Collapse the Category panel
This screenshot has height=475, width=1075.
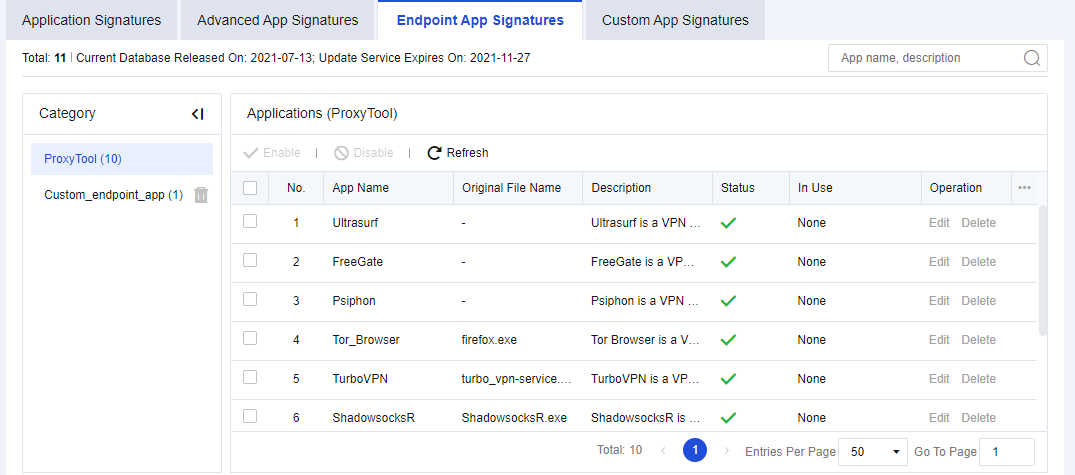click(x=197, y=114)
